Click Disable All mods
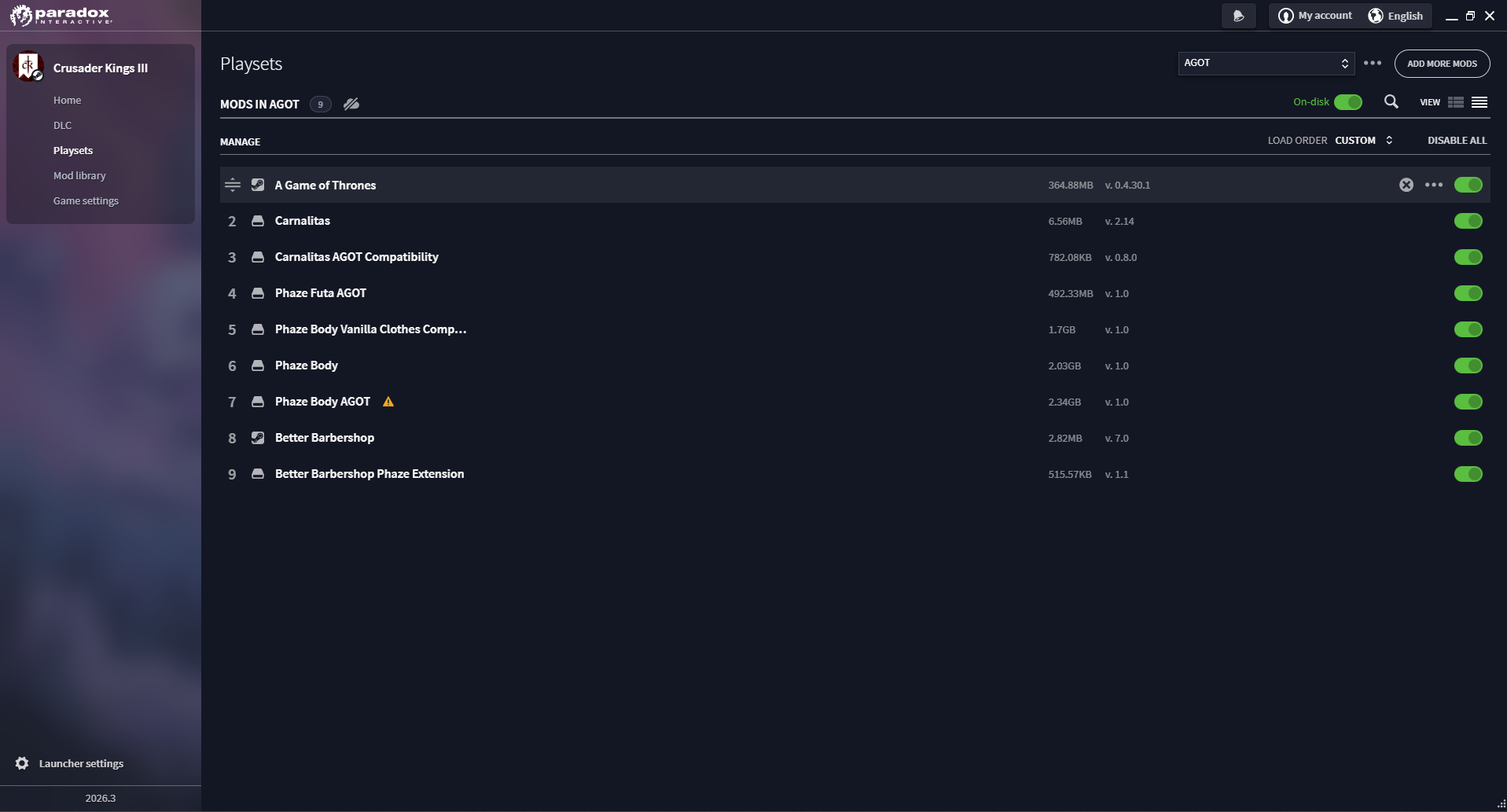 (x=1457, y=140)
